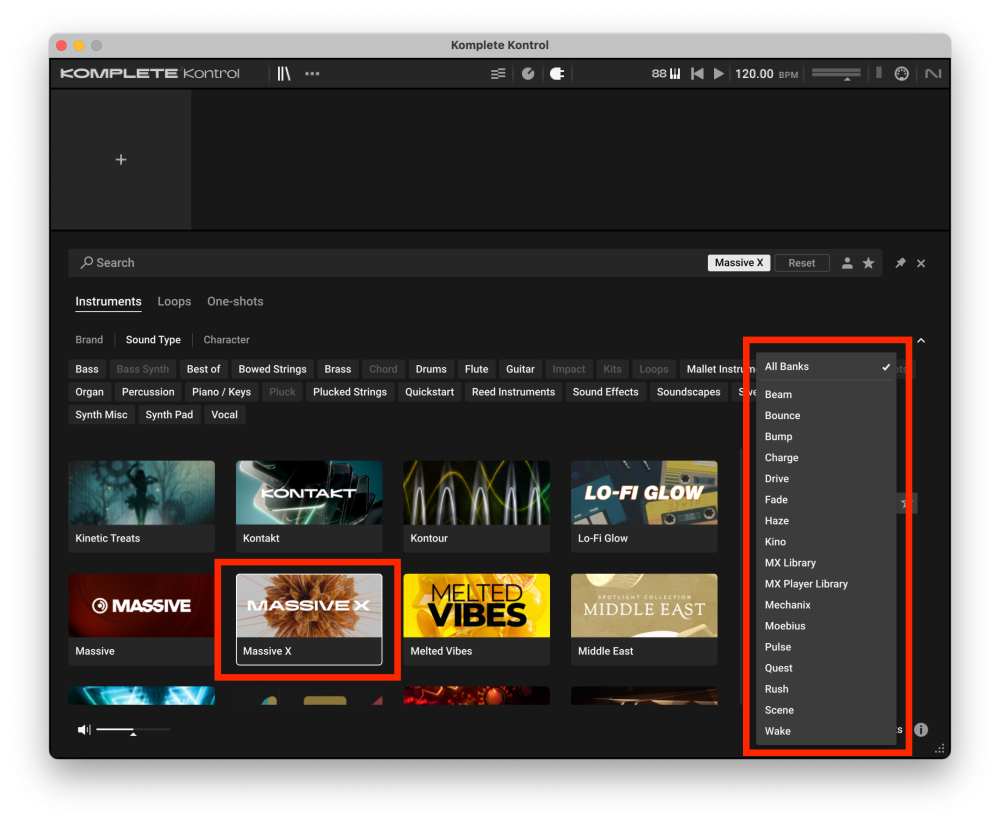Click the 88-key keyboard icon

[666, 74]
